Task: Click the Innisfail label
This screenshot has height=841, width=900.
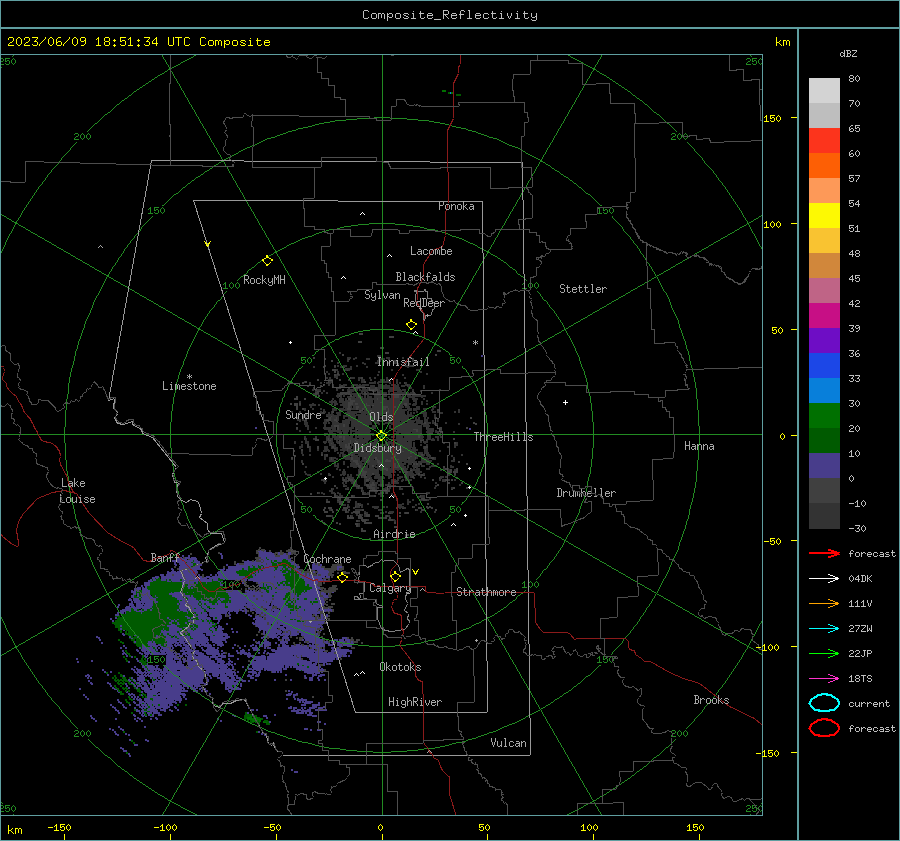Action: (x=403, y=362)
